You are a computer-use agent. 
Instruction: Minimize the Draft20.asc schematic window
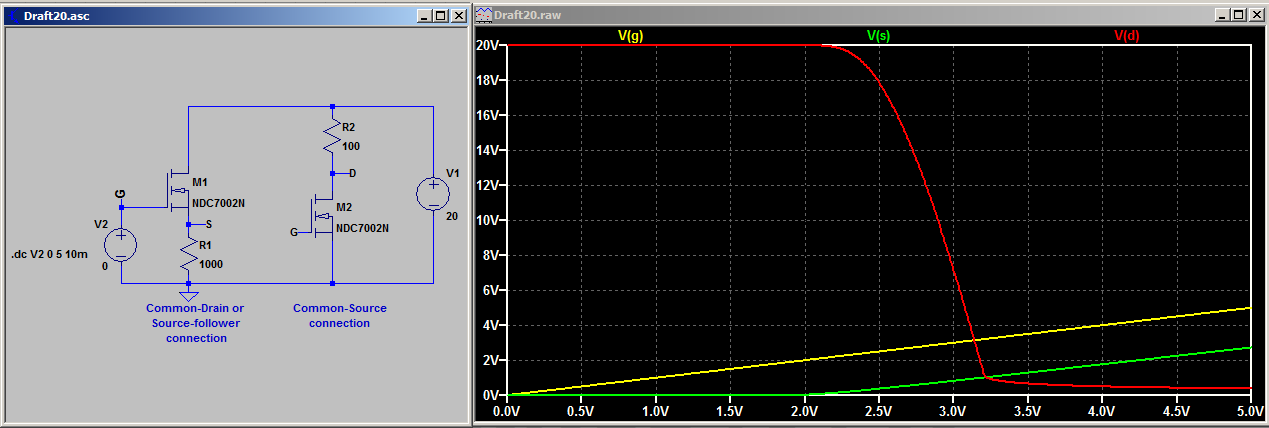(x=426, y=16)
